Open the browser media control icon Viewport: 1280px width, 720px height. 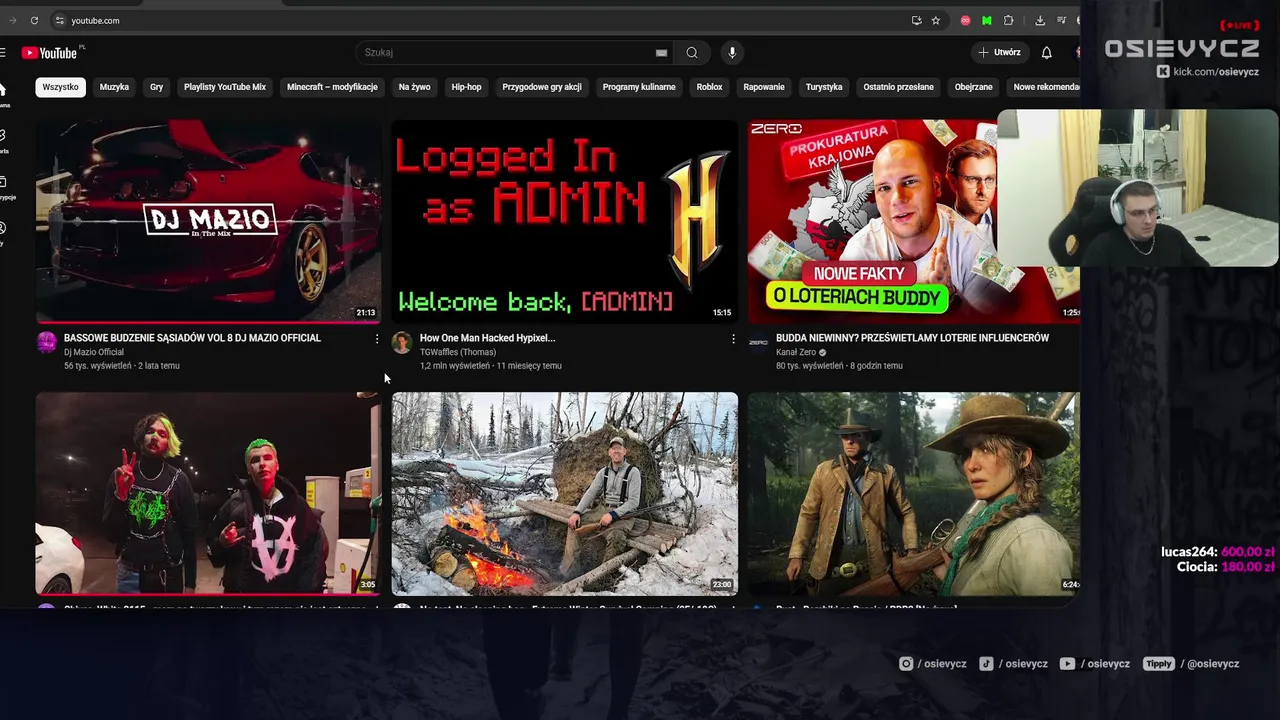coord(1061,20)
